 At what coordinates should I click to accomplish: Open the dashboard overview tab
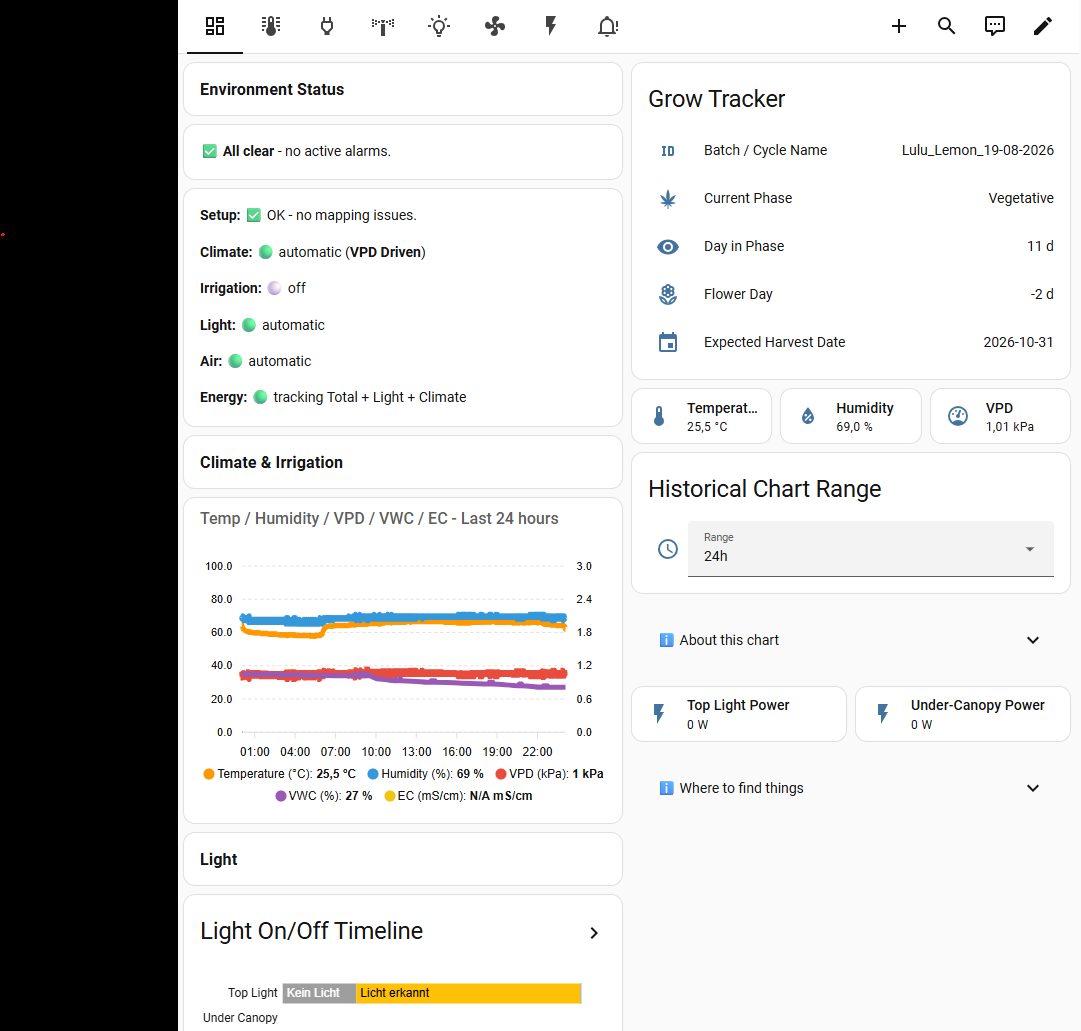point(214,26)
